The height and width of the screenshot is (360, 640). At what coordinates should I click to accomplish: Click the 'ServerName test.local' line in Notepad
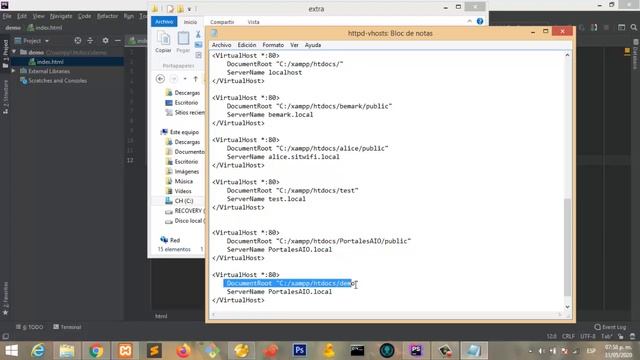[266, 199]
